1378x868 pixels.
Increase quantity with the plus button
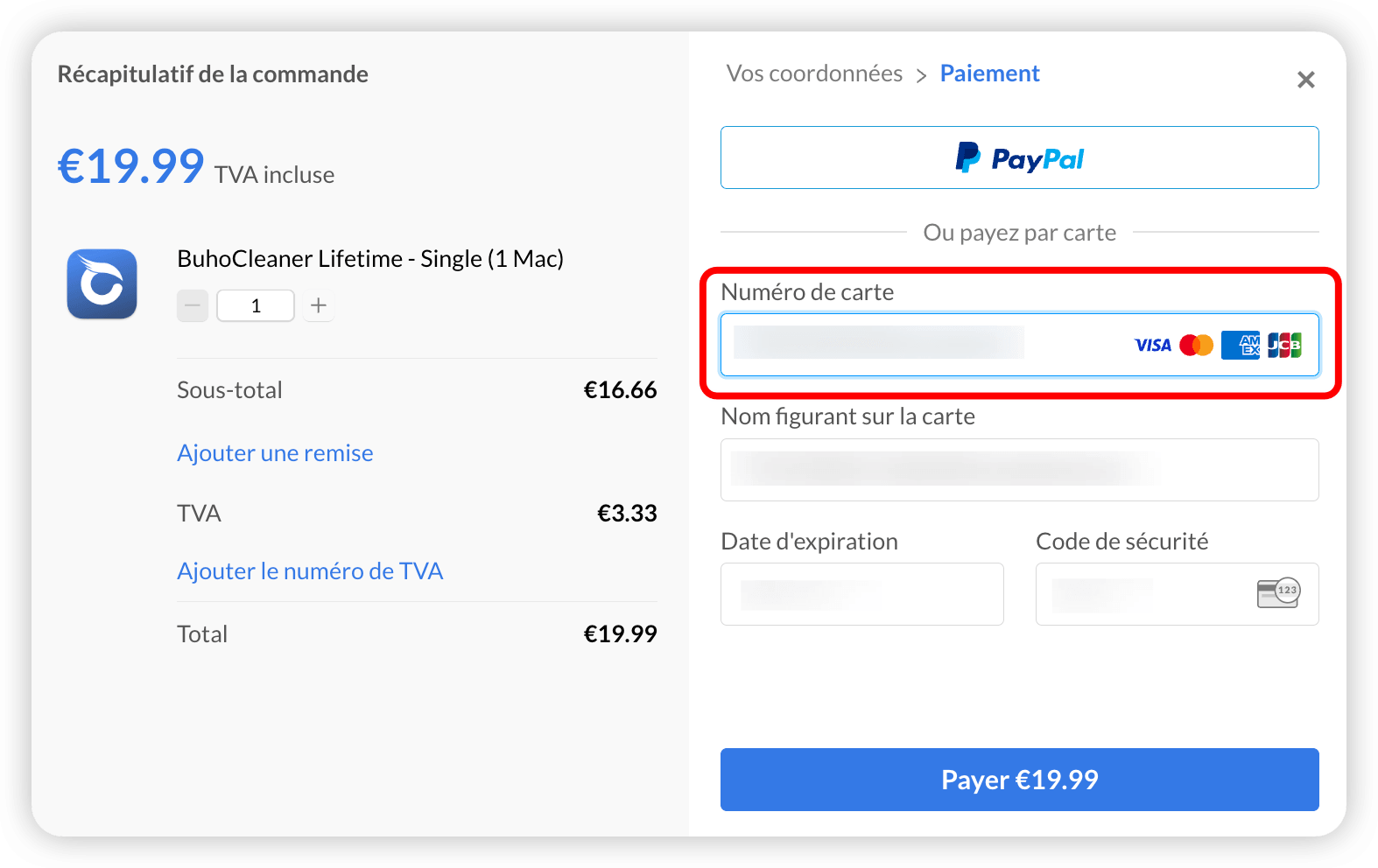click(319, 306)
